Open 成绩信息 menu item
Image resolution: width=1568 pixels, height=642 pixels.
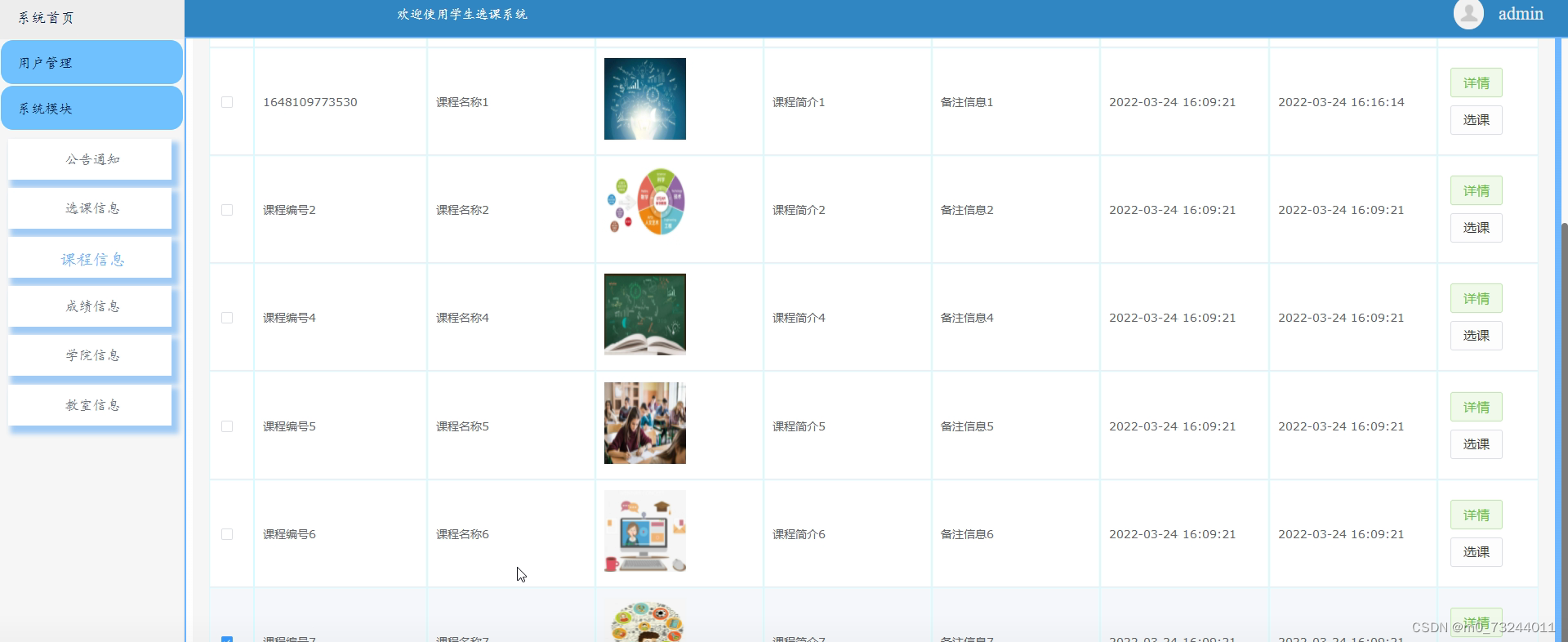click(x=90, y=306)
